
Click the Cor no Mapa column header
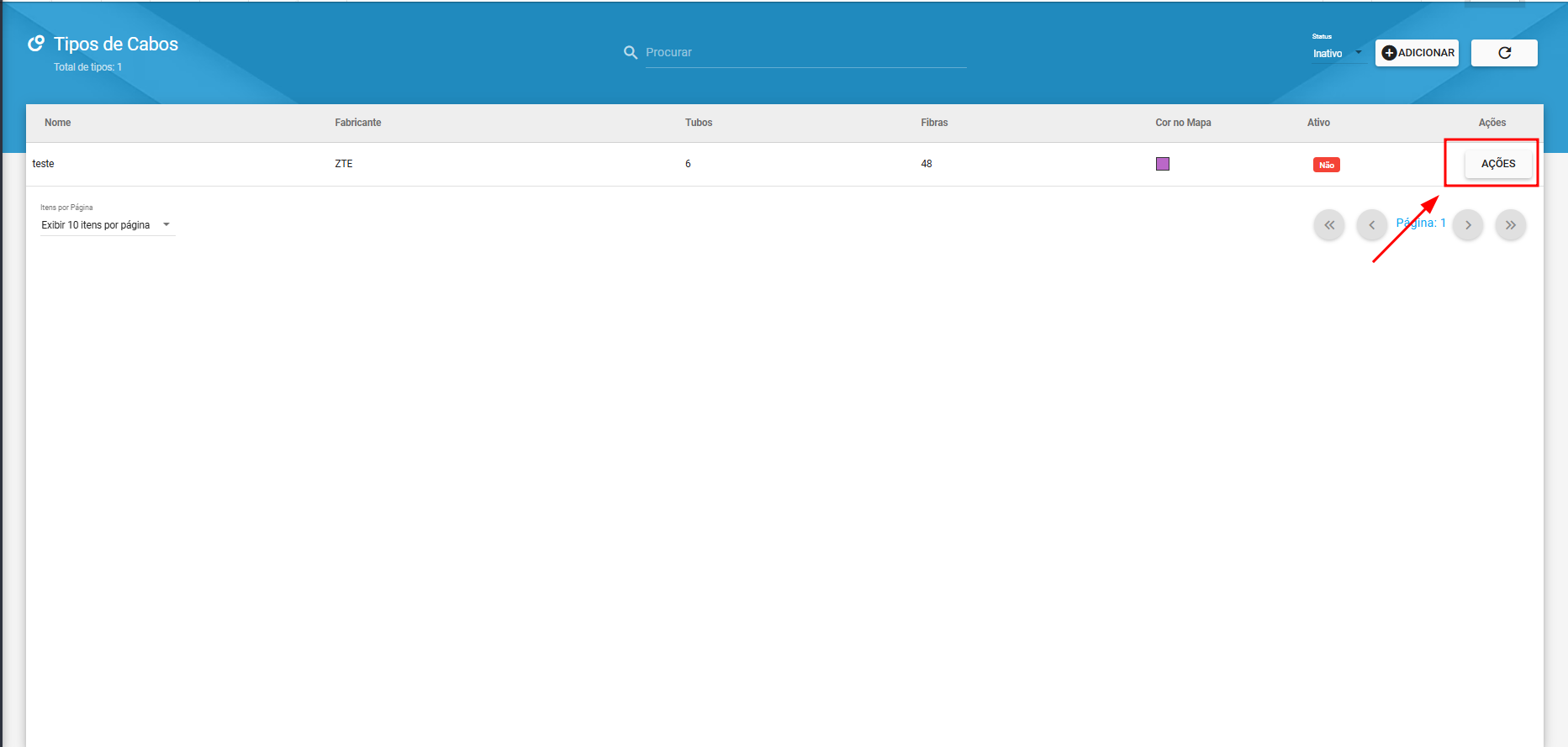[x=1183, y=123]
